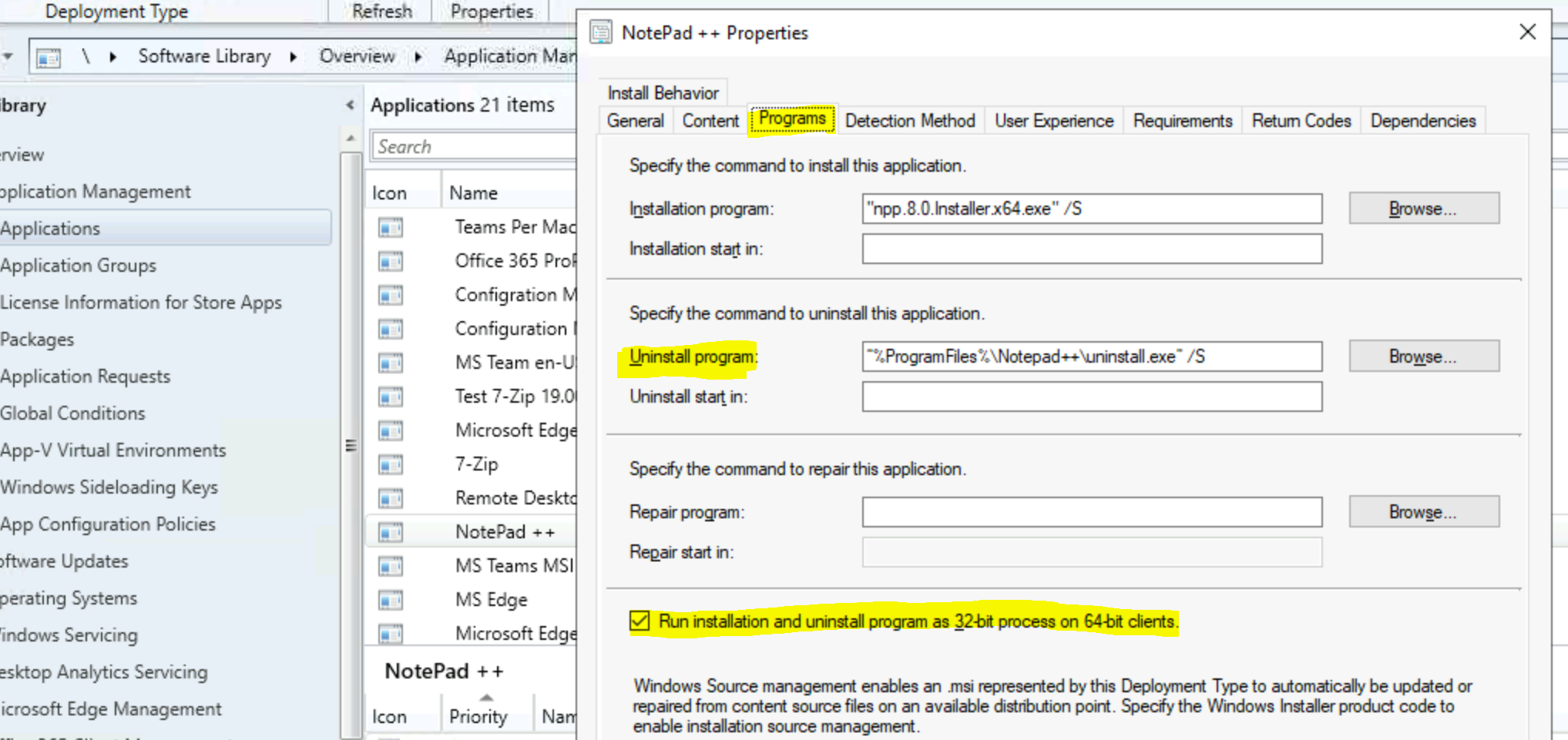Switch to the Detection Method tab
This screenshot has height=740, width=1568.
[x=909, y=120]
